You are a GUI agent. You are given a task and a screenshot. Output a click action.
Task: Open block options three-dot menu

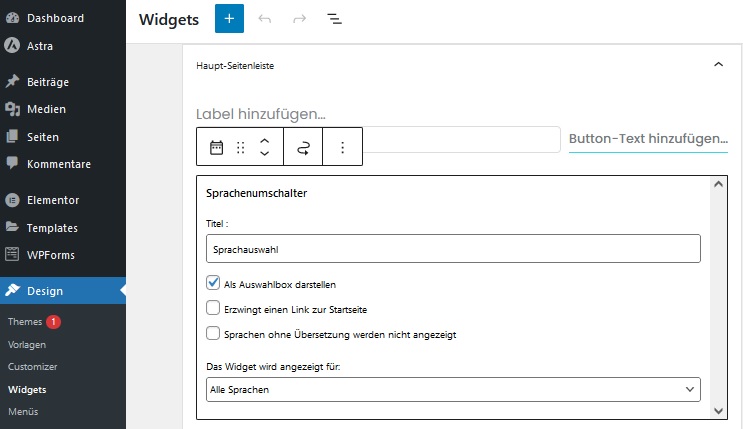343,147
